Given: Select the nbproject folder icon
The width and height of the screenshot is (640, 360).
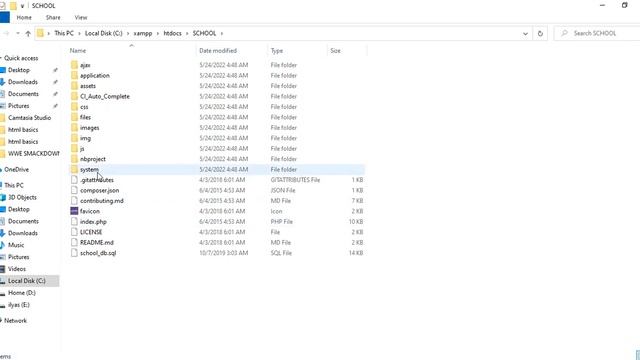Looking at the screenshot, I should pyautogui.click(x=74, y=159).
